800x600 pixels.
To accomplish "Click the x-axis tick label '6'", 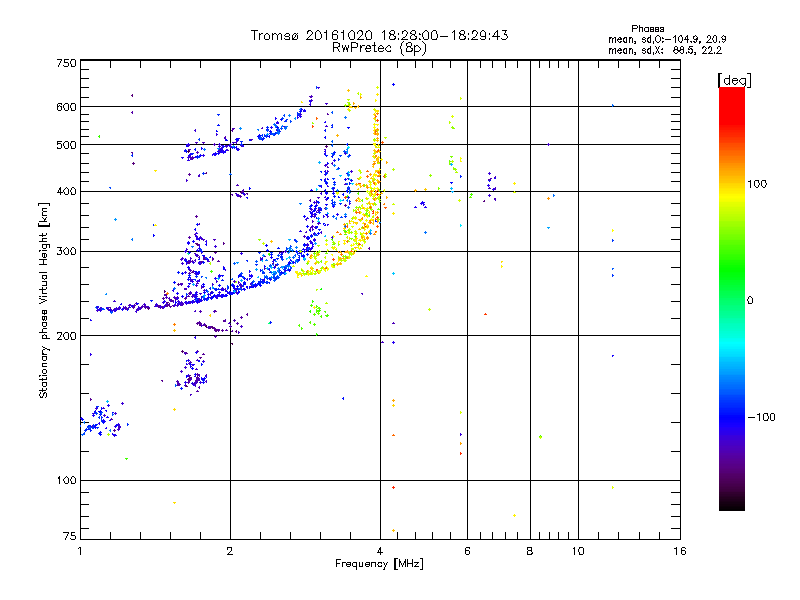I will tap(467, 551).
